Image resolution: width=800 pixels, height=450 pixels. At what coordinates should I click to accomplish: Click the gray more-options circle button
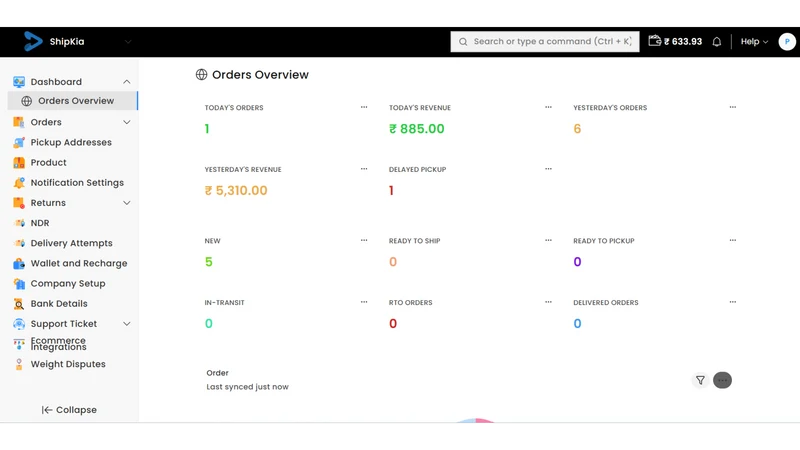point(722,380)
